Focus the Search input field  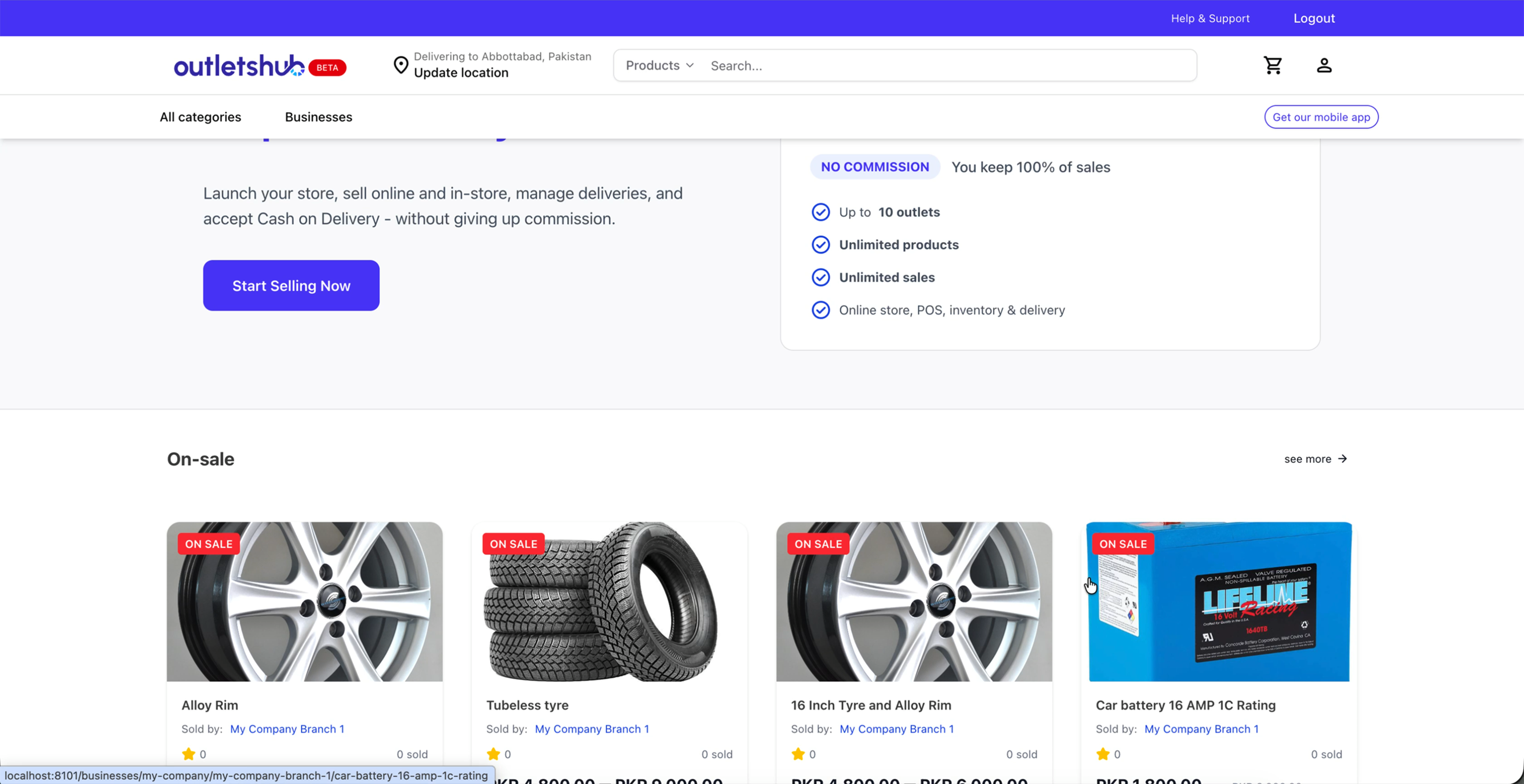tap(949, 66)
